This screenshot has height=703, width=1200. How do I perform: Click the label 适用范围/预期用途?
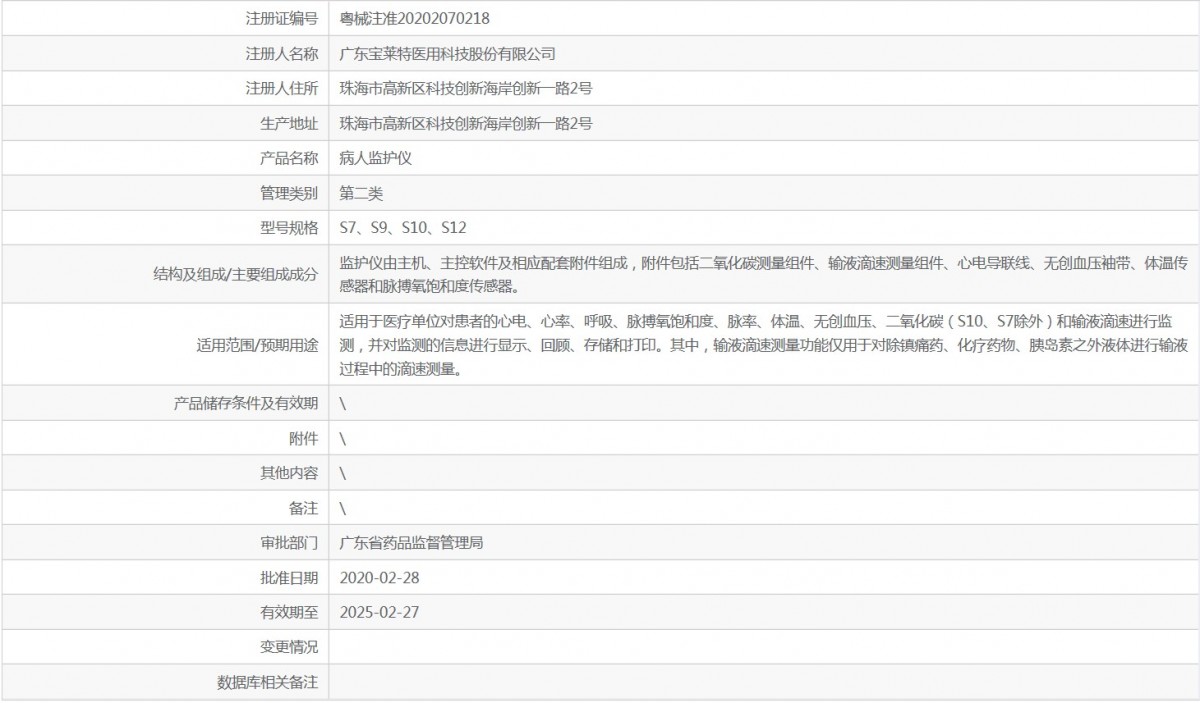(257, 346)
